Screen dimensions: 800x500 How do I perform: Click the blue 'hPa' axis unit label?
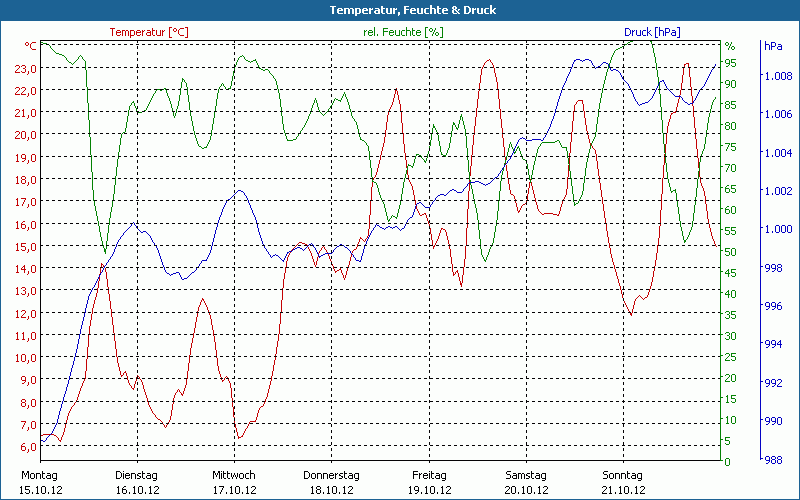[773, 46]
